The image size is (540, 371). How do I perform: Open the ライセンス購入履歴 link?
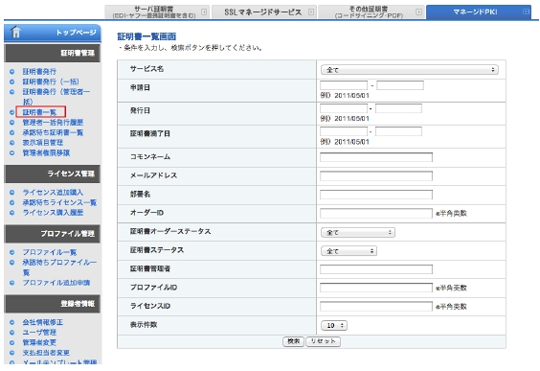pos(53,213)
